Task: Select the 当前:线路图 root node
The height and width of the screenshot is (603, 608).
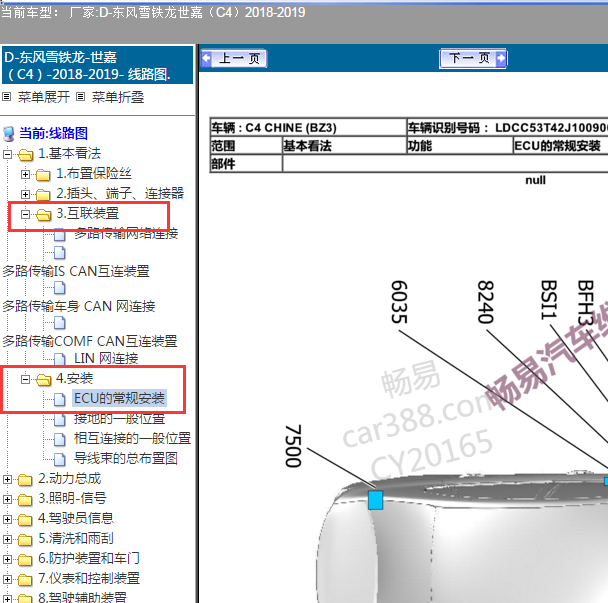Action: tap(54, 133)
